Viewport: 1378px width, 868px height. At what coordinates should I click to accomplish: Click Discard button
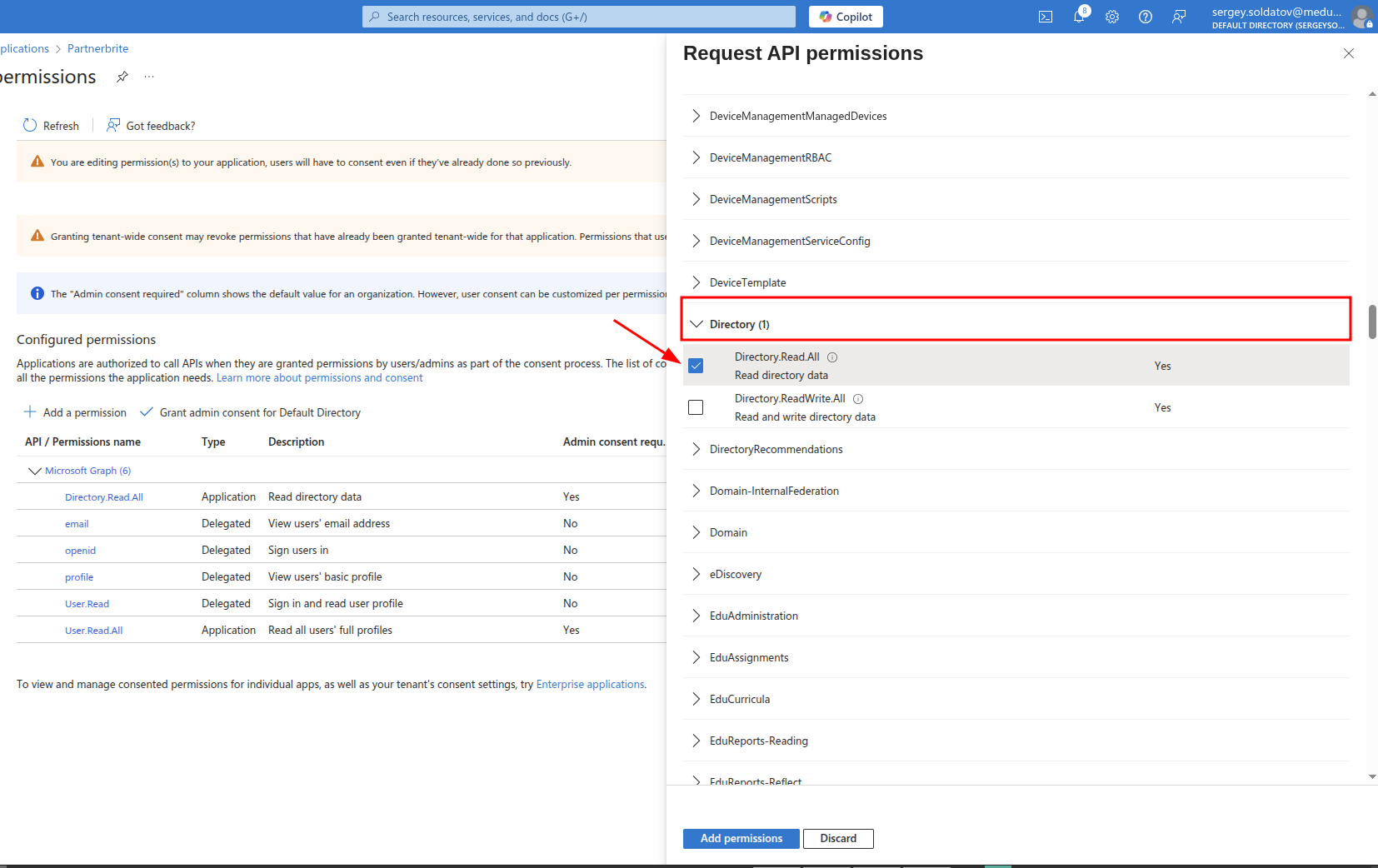(838, 839)
